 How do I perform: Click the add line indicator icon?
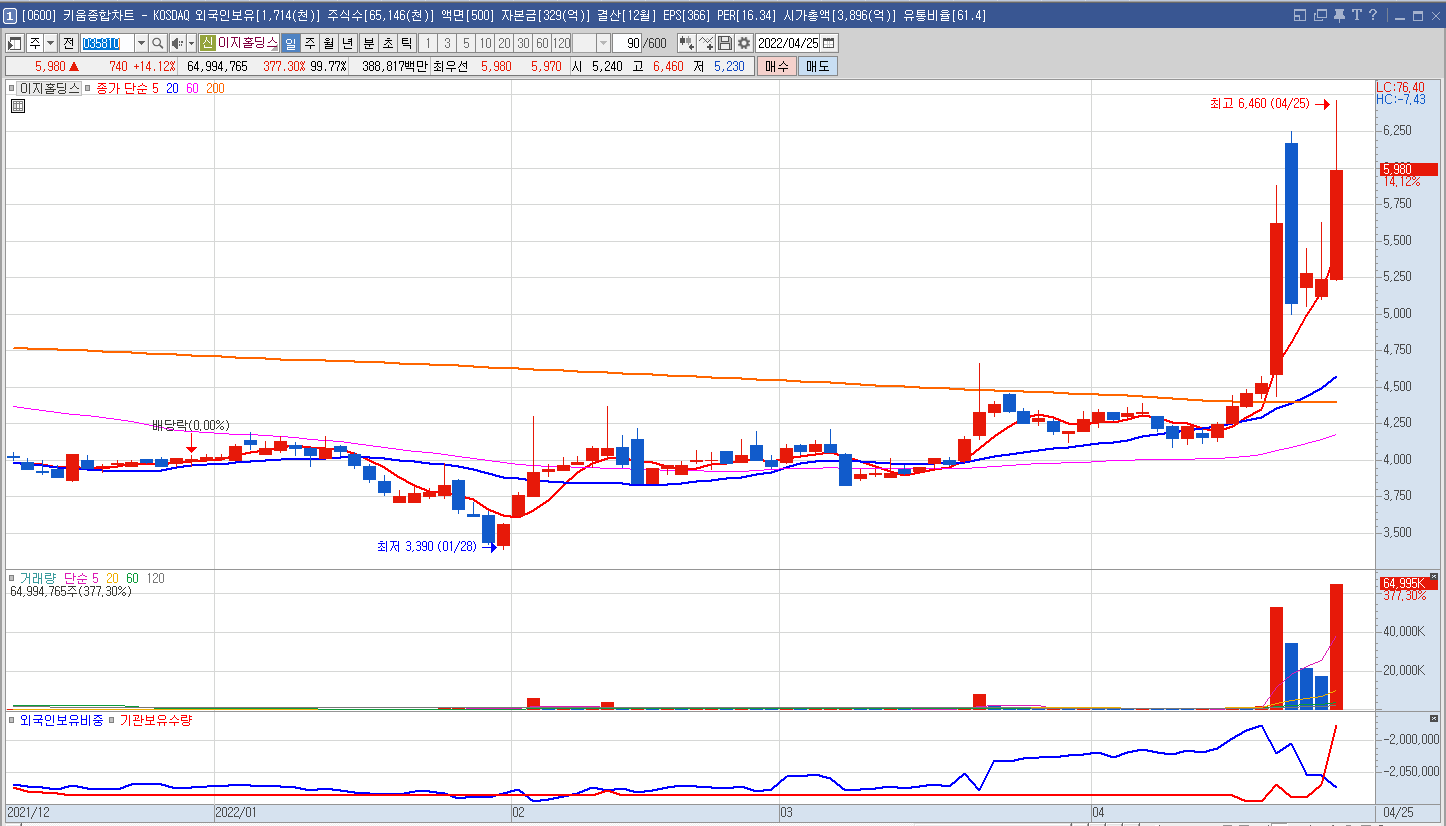(707, 43)
